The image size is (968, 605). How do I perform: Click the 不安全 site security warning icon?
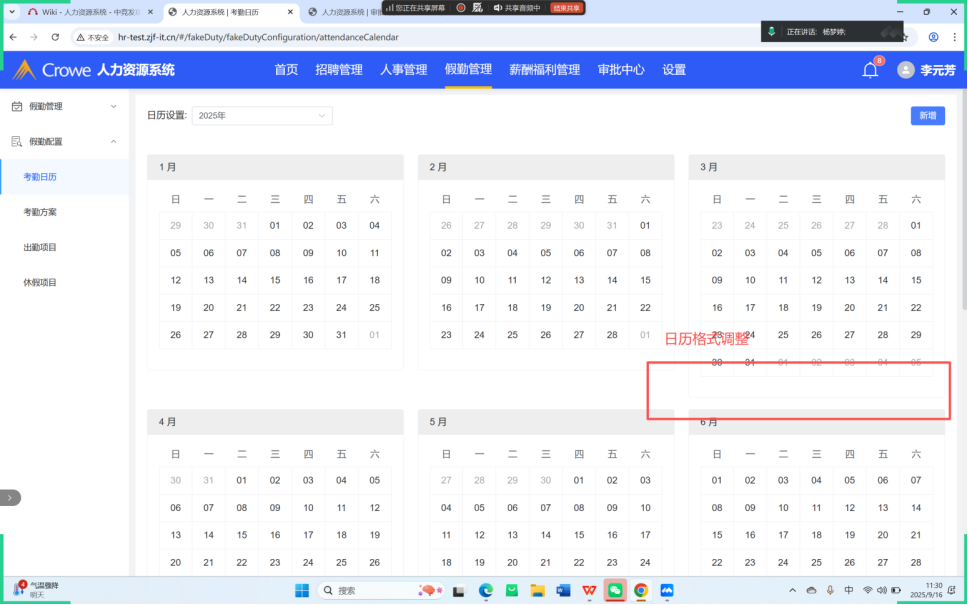click(93, 37)
